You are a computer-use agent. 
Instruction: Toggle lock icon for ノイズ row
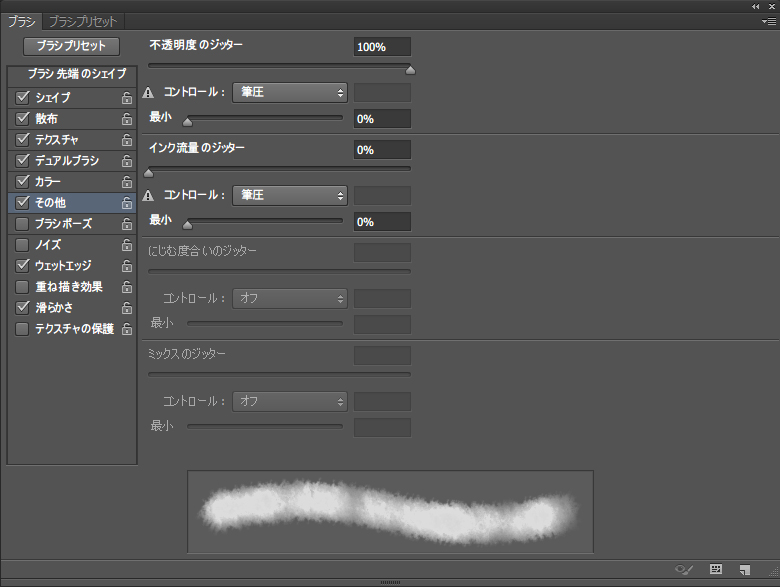pos(127,245)
